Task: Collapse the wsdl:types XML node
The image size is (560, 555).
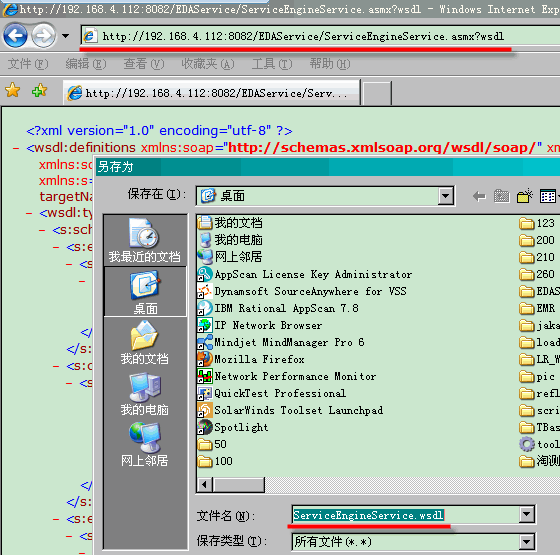Action: 29,214
